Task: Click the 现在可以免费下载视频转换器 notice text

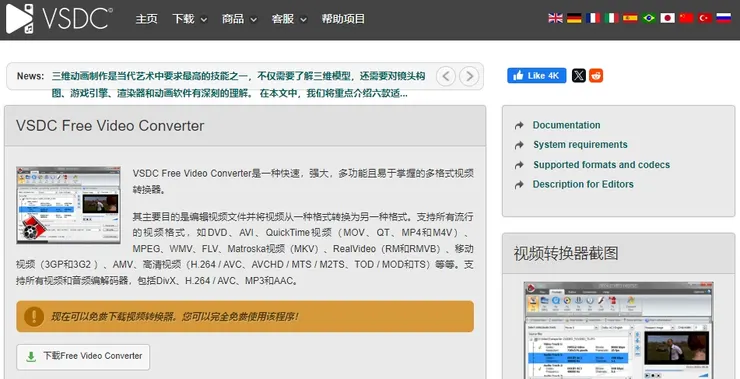Action: point(174,316)
